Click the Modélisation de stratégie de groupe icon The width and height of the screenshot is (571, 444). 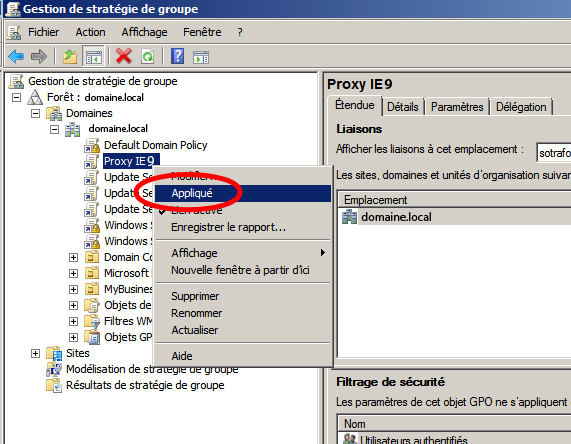tap(54, 369)
